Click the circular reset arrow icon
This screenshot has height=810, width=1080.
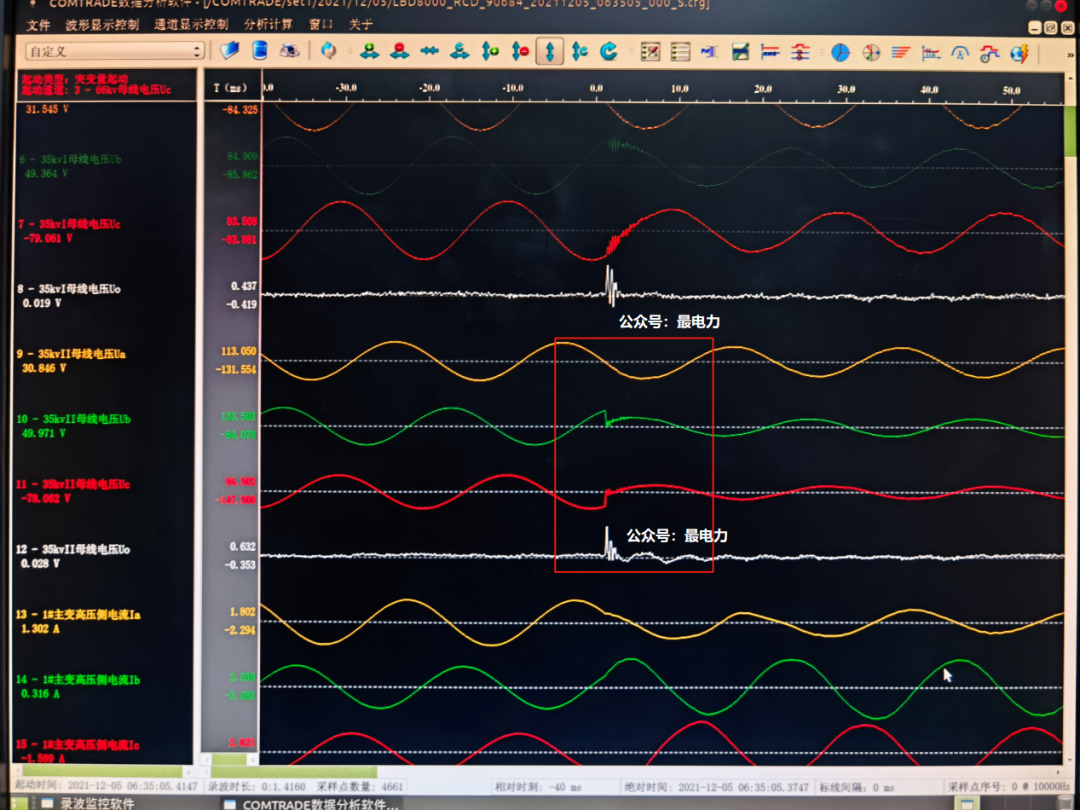(x=609, y=51)
